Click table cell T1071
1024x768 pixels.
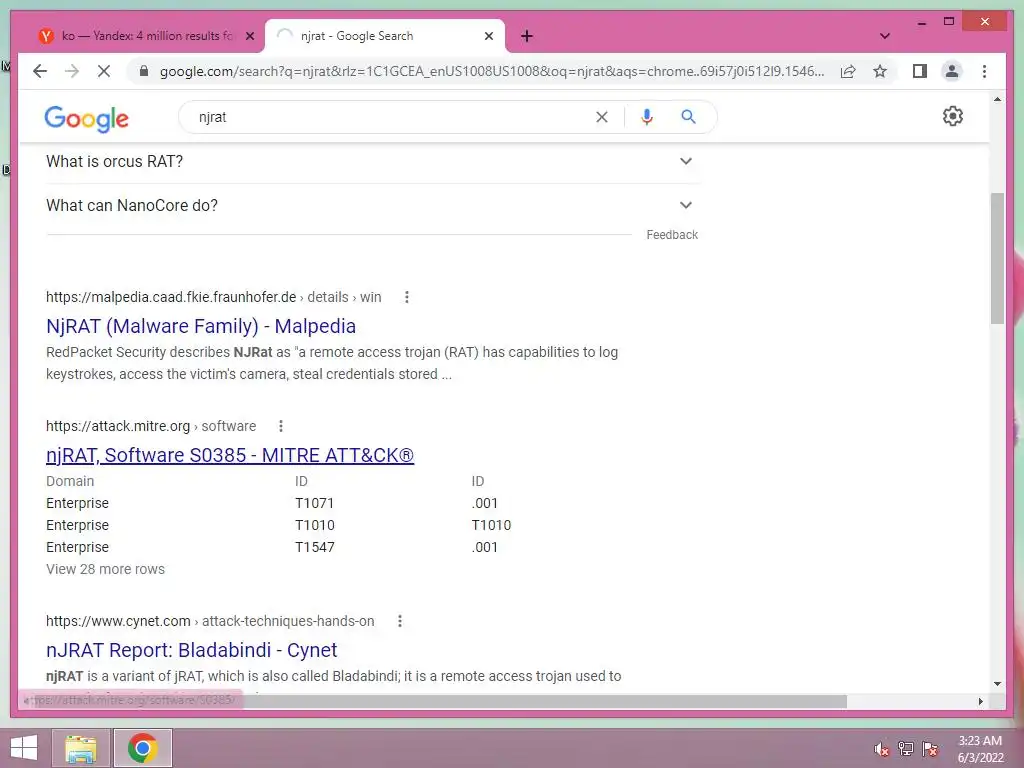314,504
